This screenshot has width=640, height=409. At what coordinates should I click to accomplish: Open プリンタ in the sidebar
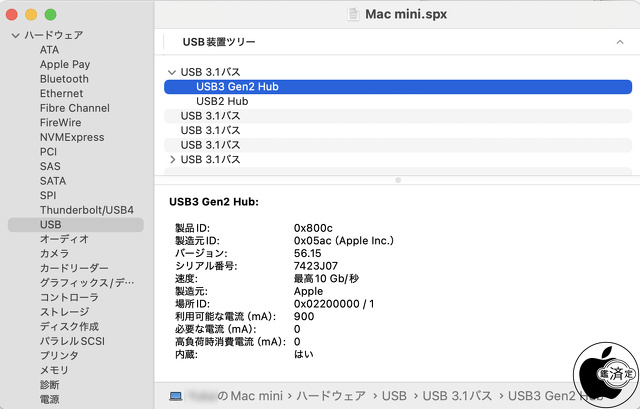pyautogui.click(x=59, y=356)
